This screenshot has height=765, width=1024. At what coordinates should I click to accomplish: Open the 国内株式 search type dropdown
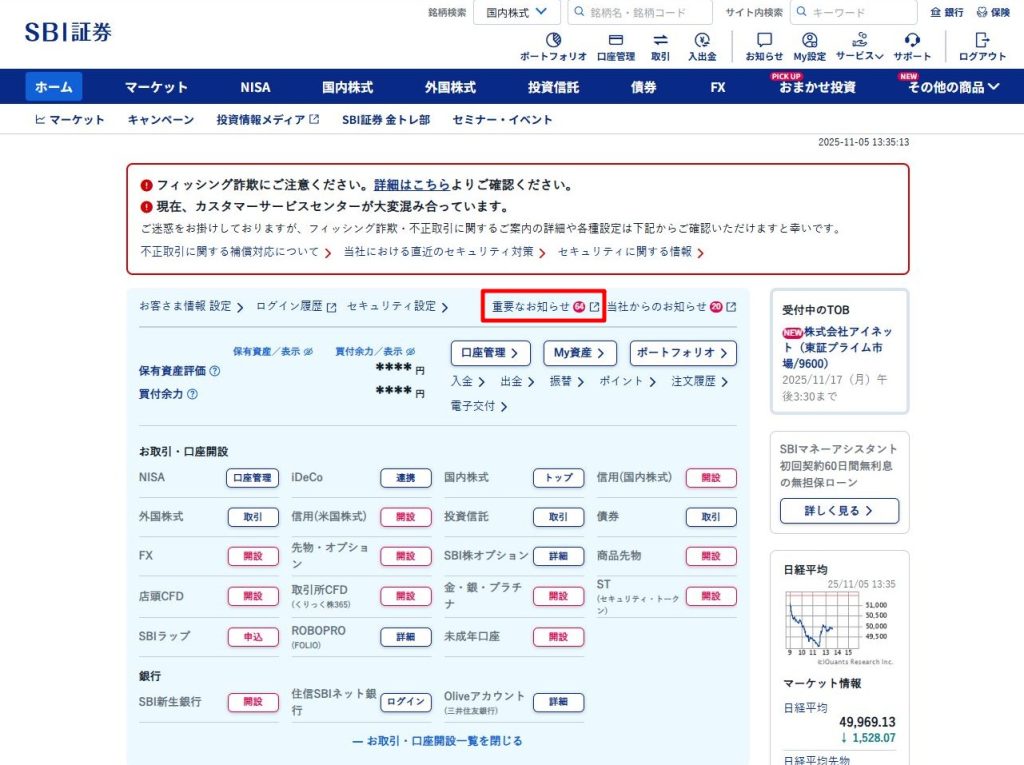[x=517, y=12]
